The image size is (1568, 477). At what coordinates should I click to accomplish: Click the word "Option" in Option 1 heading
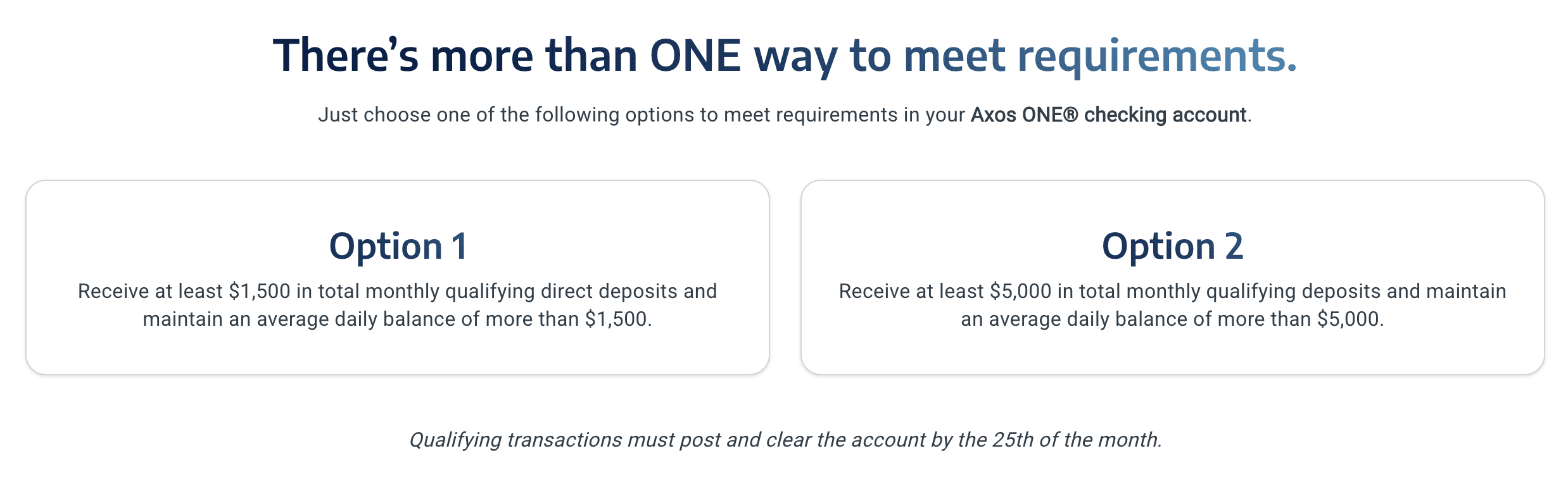[x=385, y=246]
